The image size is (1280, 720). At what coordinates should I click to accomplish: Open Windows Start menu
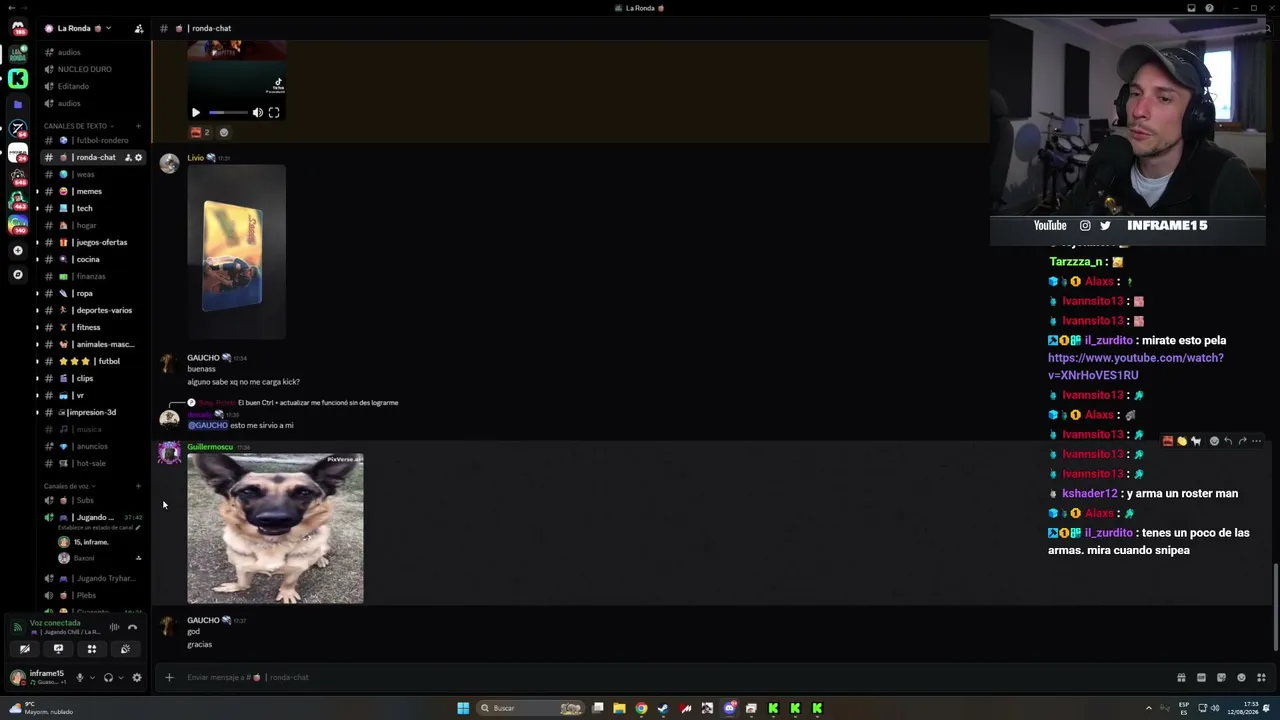463,708
